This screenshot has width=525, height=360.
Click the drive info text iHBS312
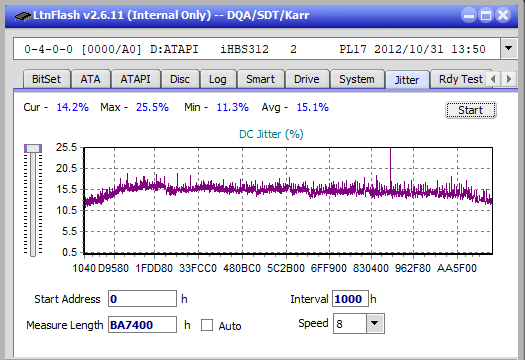(244, 49)
